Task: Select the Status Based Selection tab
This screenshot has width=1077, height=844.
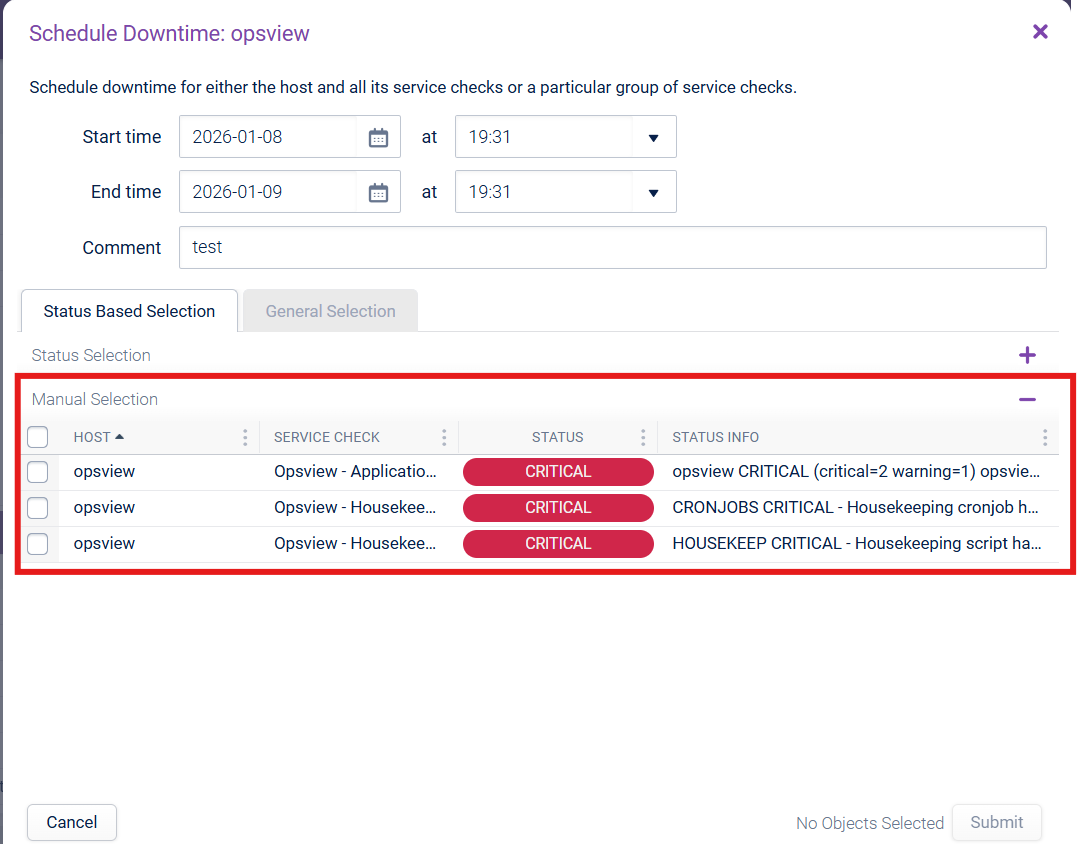Action: click(x=129, y=311)
